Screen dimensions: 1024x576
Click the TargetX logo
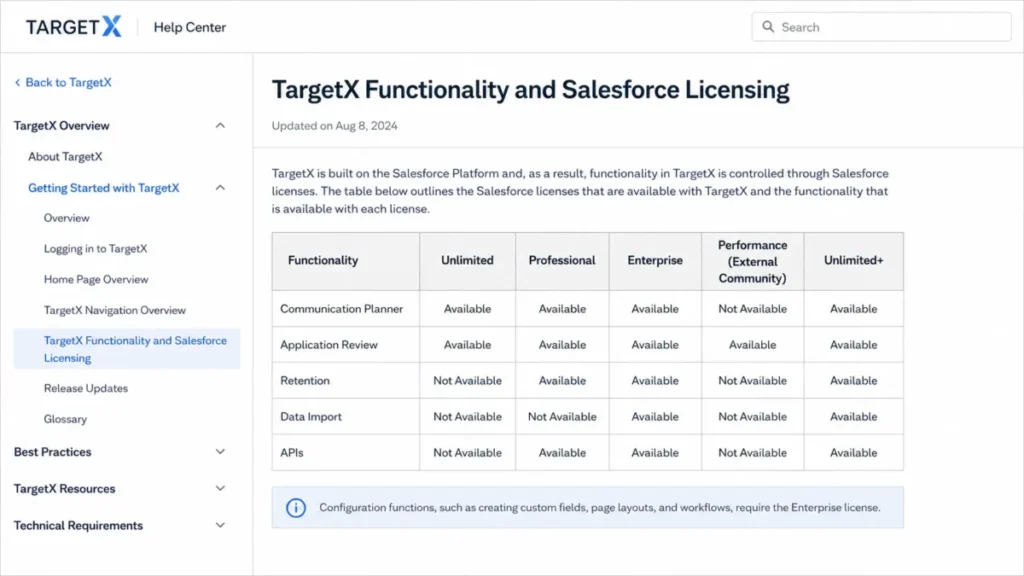click(73, 27)
